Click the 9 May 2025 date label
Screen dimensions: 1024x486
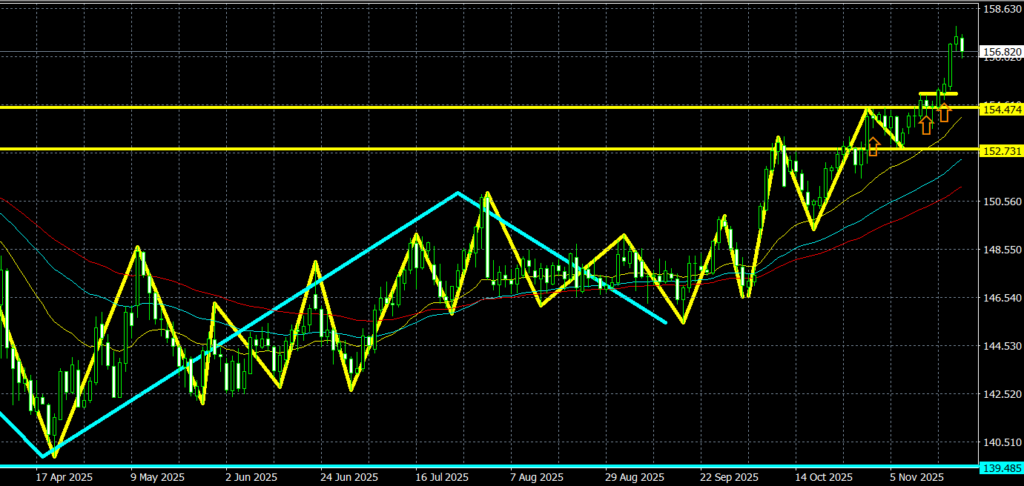pos(156,477)
